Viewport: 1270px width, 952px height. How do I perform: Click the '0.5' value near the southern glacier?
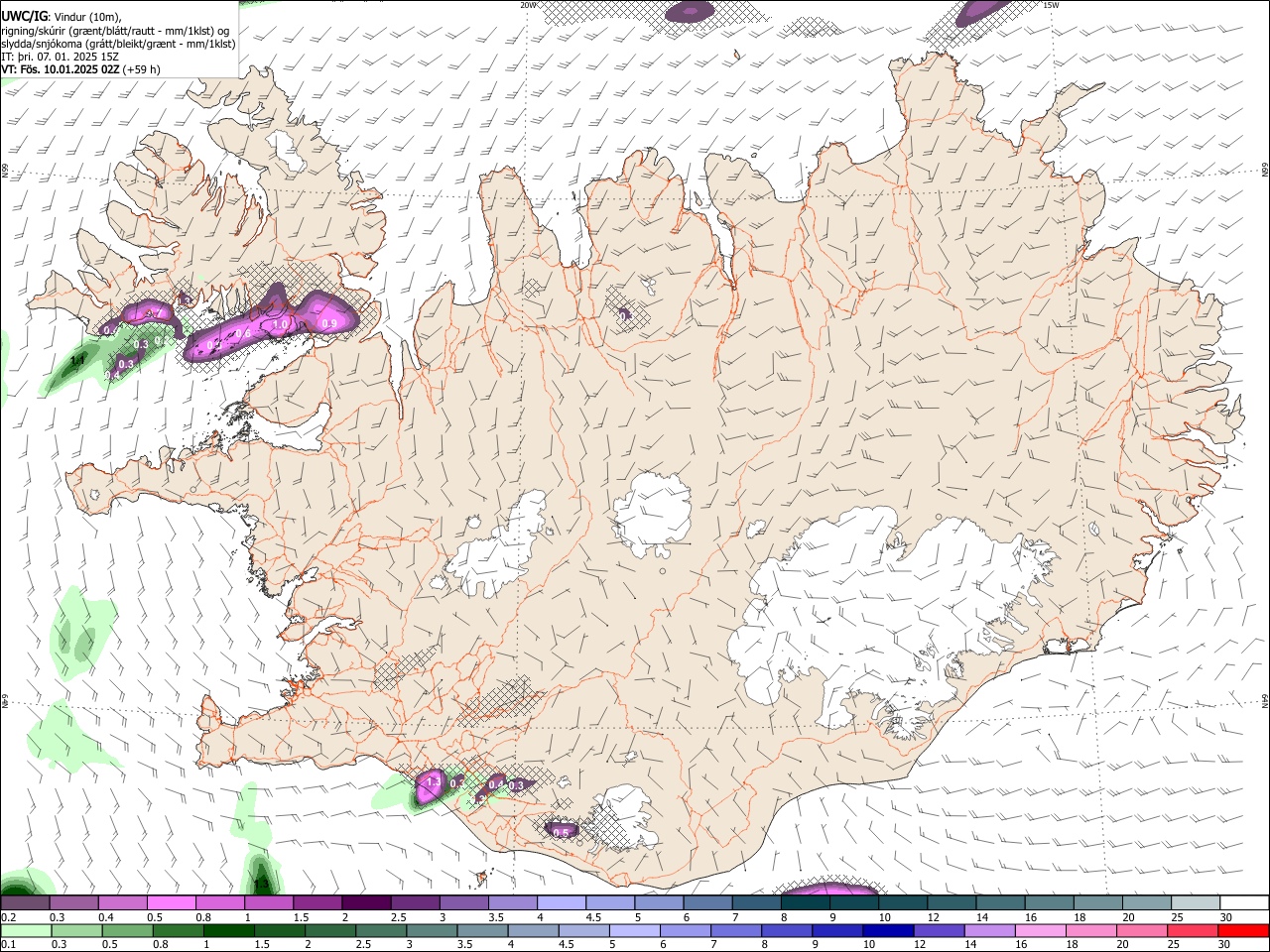[561, 832]
